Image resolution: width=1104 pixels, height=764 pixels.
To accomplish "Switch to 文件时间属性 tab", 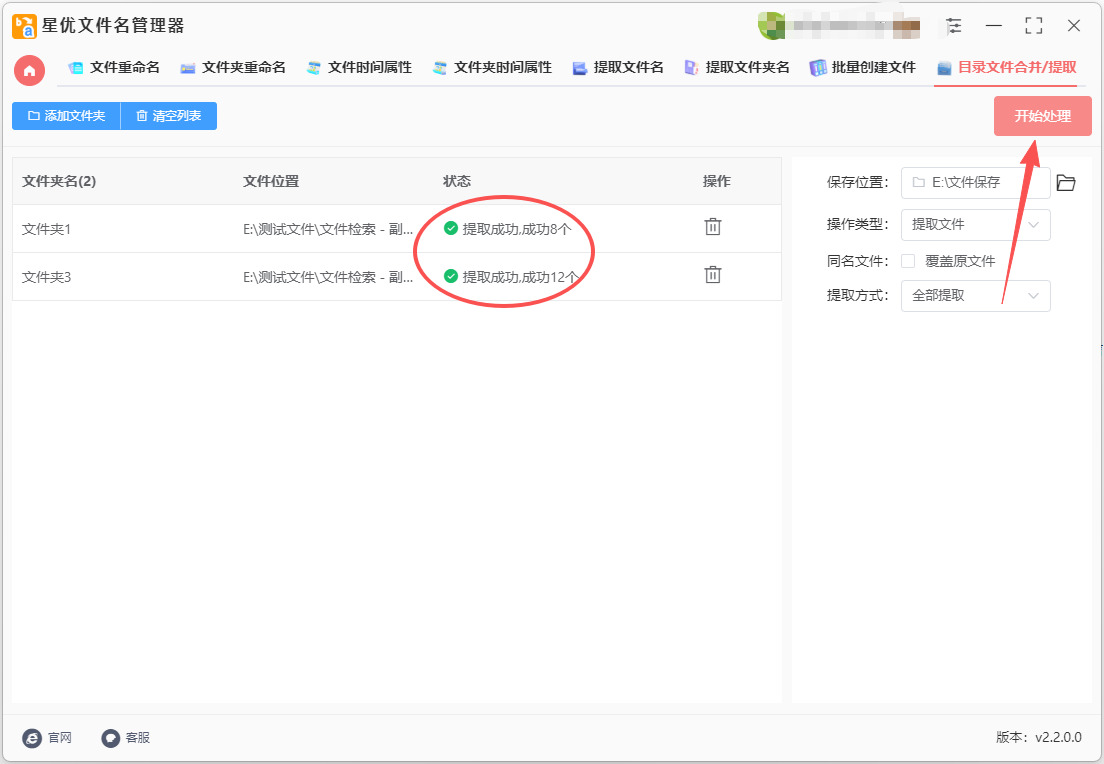I will 359,68.
